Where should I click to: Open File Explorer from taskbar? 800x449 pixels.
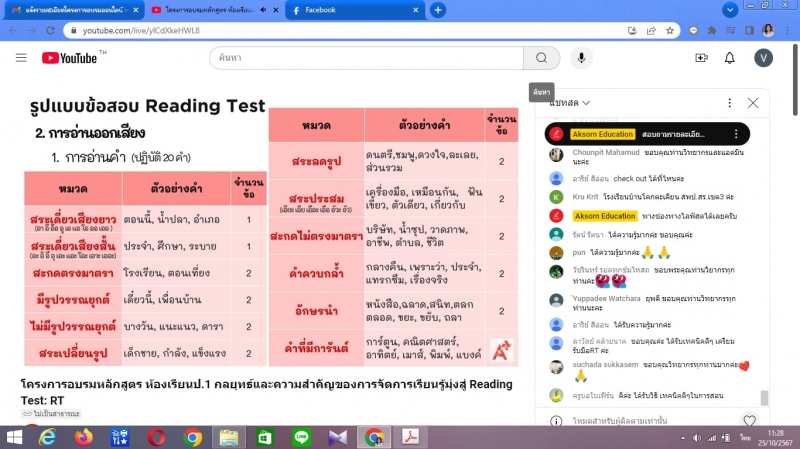229,437
